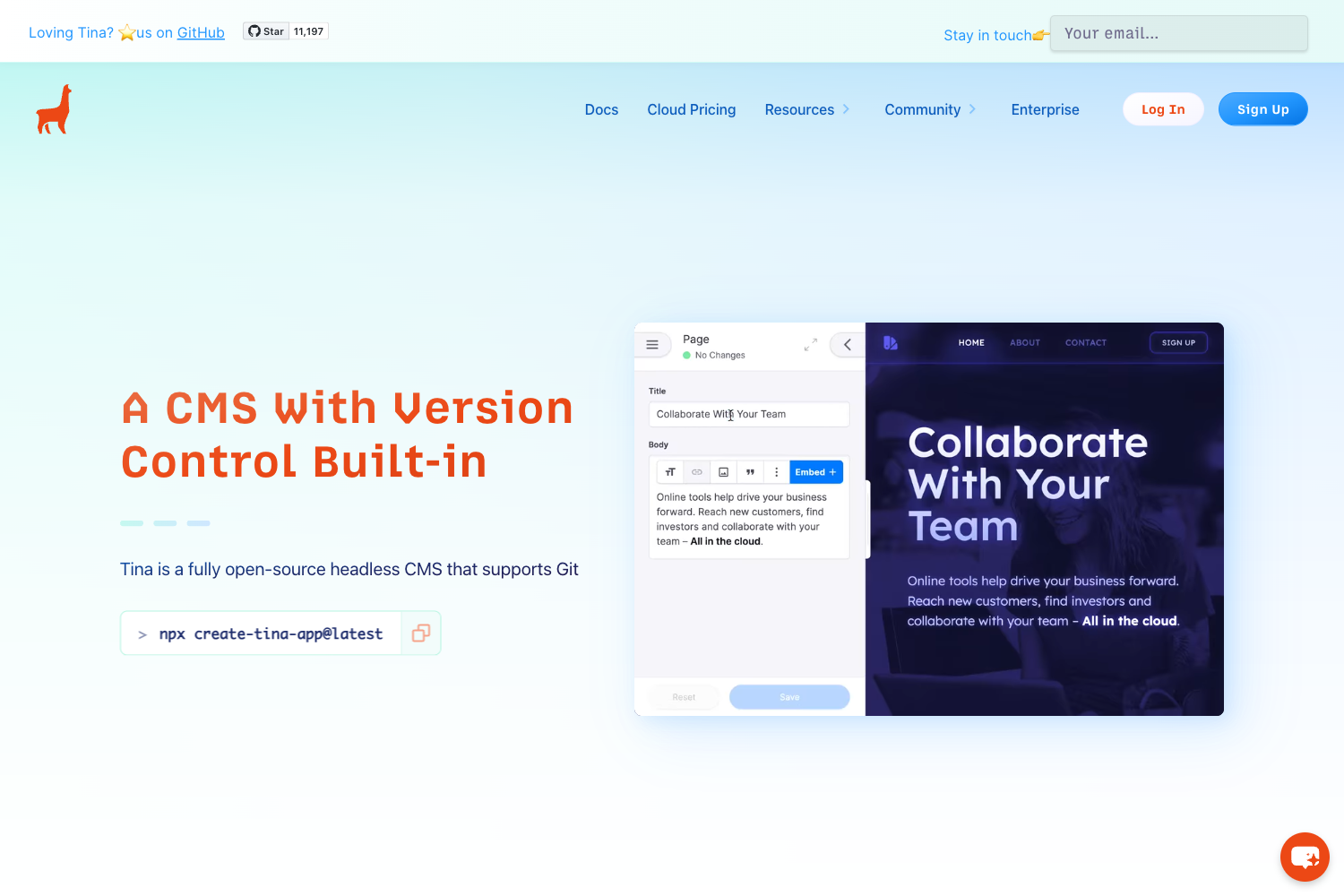
Task: Click the Sign Up button
Action: tap(1262, 108)
